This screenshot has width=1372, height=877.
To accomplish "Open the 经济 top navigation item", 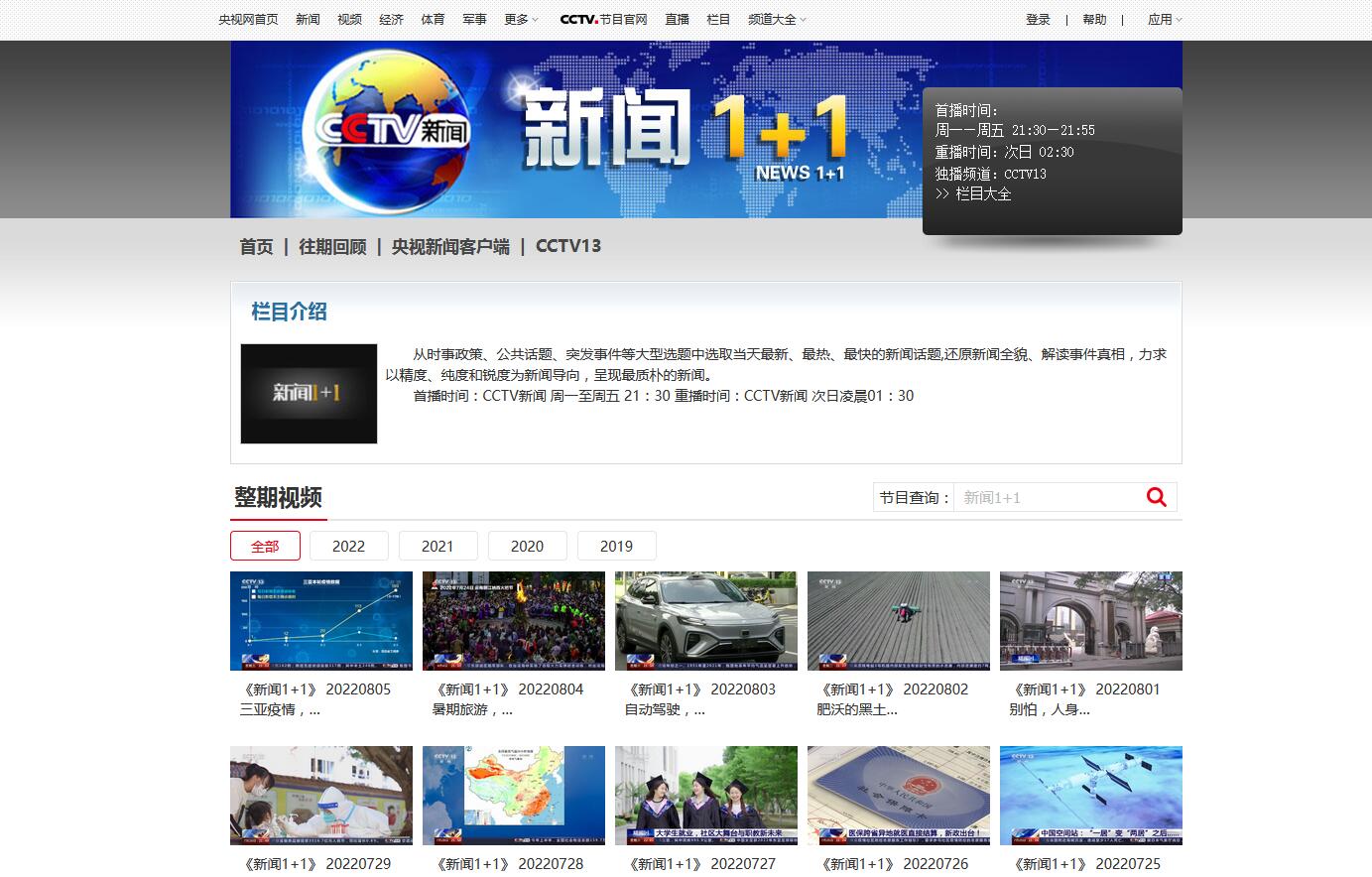I will (x=391, y=20).
